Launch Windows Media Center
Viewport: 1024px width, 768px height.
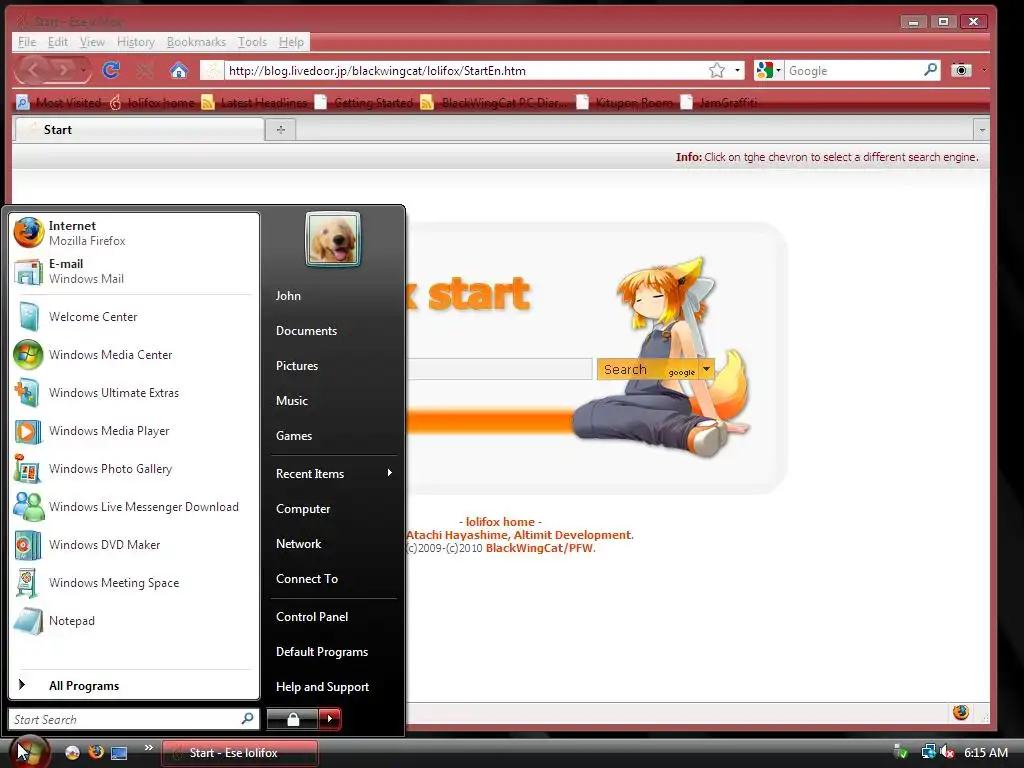coord(134,355)
